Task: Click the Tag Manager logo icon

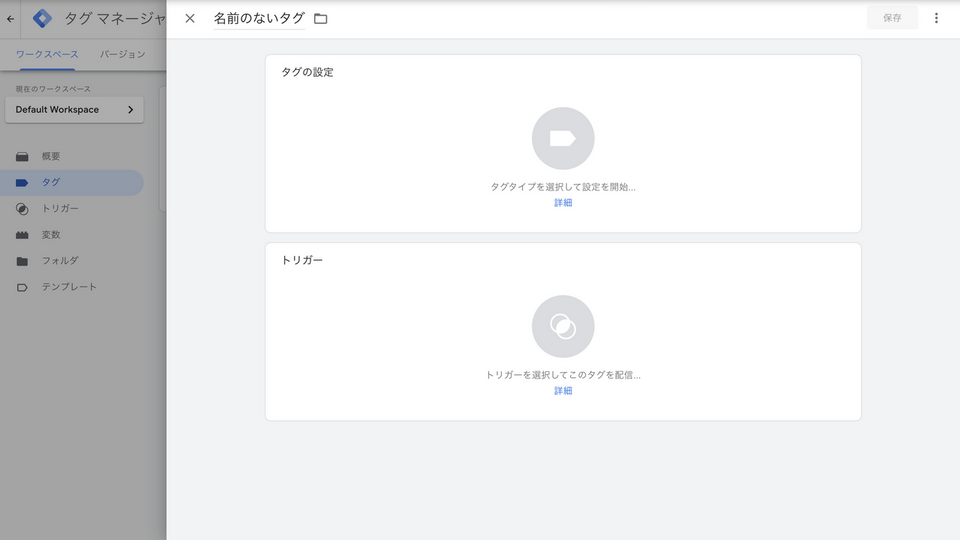Action: tap(42, 18)
